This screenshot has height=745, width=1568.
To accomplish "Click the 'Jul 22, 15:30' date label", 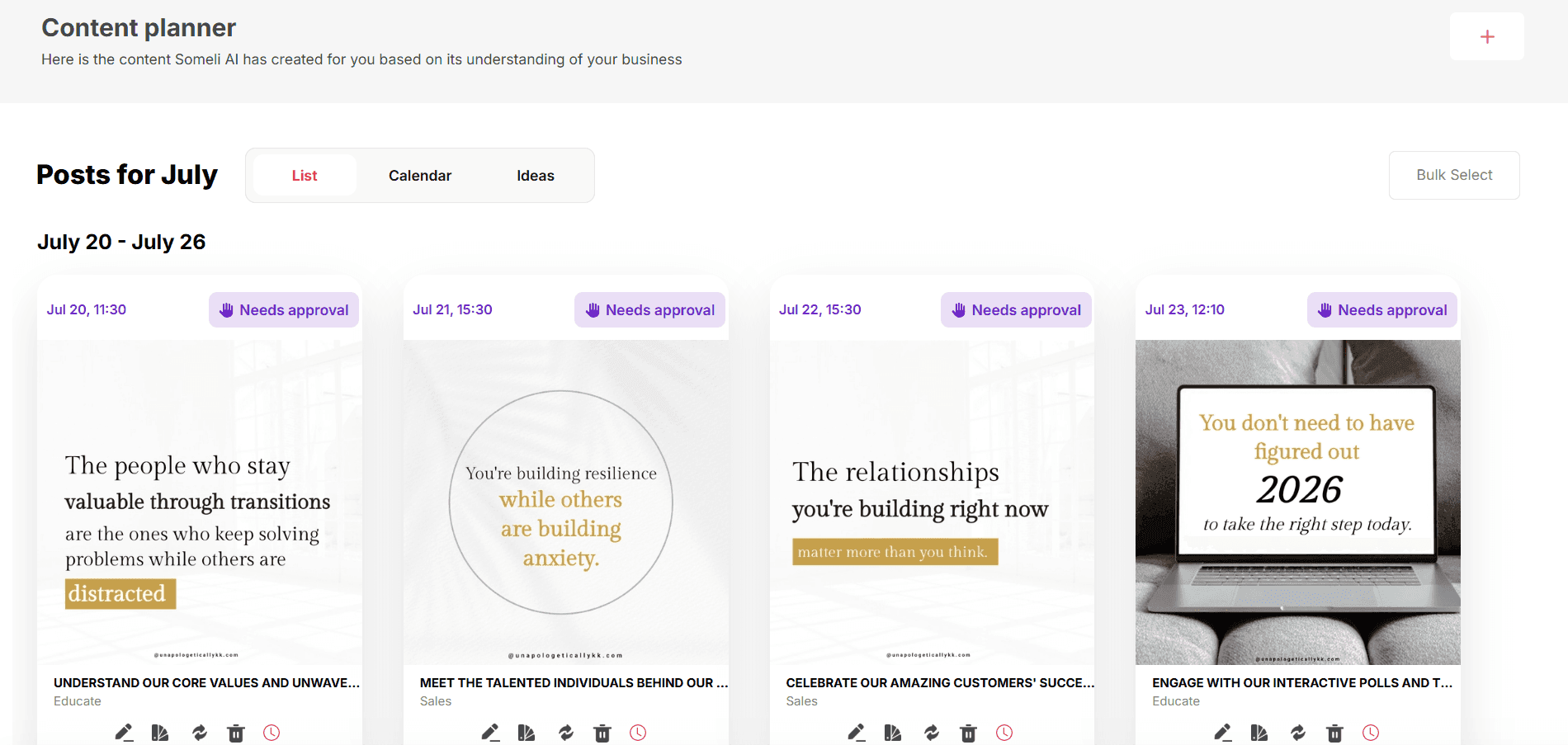I will pyautogui.click(x=819, y=309).
